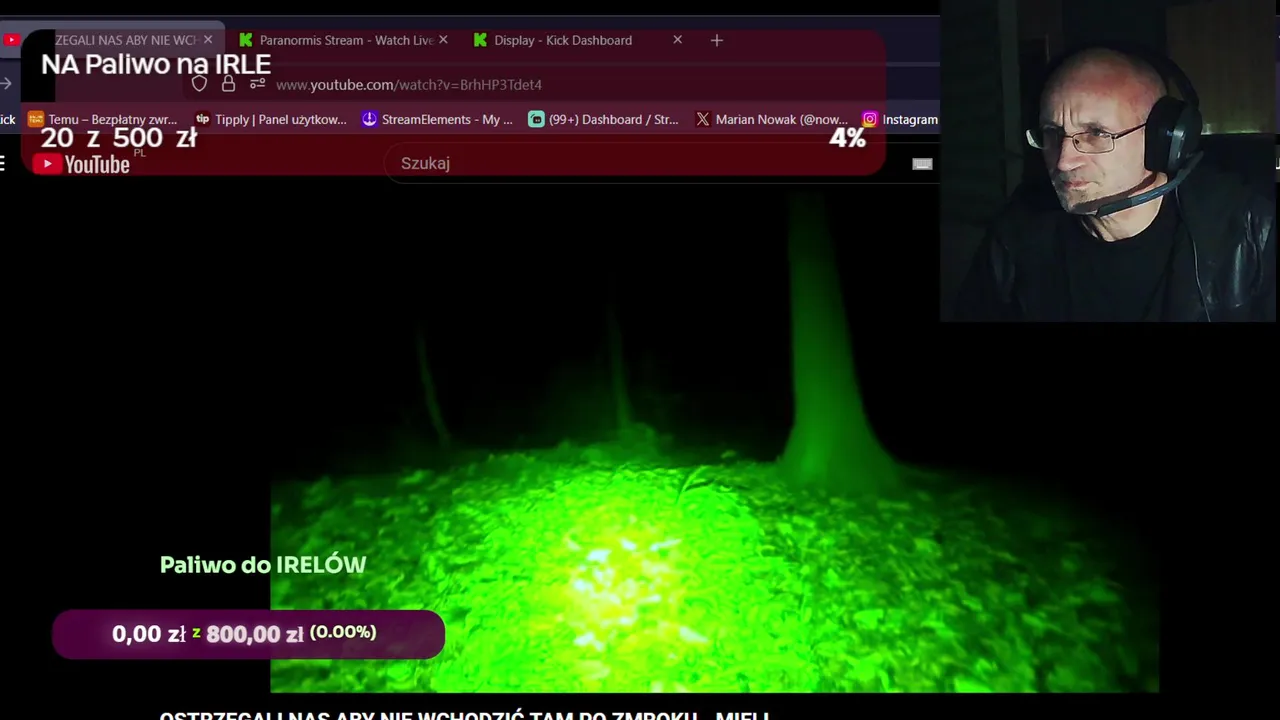Click the padlock site security icon
The height and width of the screenshot is (720, 1280).
(x=228, y=84)
